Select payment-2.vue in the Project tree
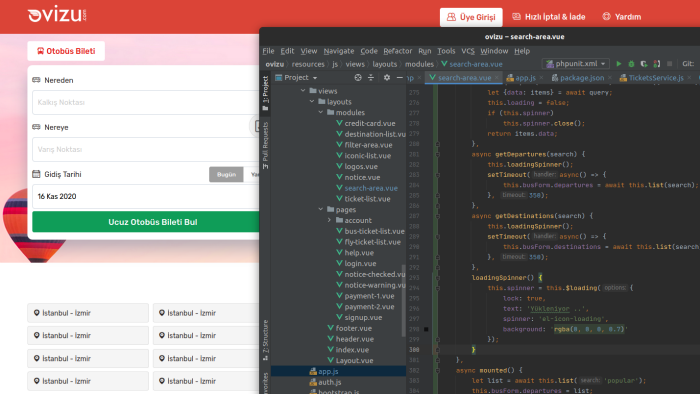Screen dimensions: 700x394 coord(369,307)
